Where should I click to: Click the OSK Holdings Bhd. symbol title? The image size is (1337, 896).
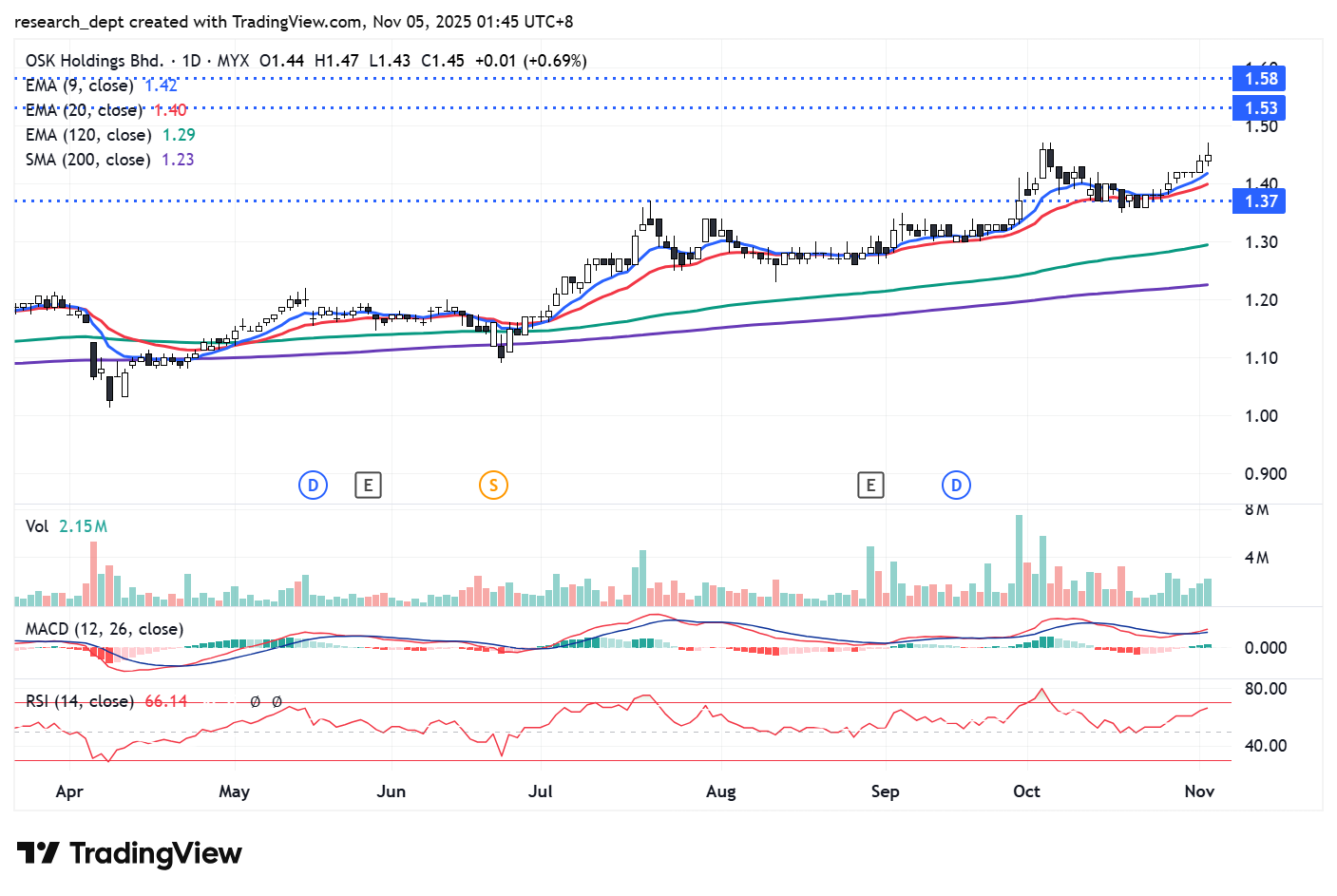click(x=94, y=61)
